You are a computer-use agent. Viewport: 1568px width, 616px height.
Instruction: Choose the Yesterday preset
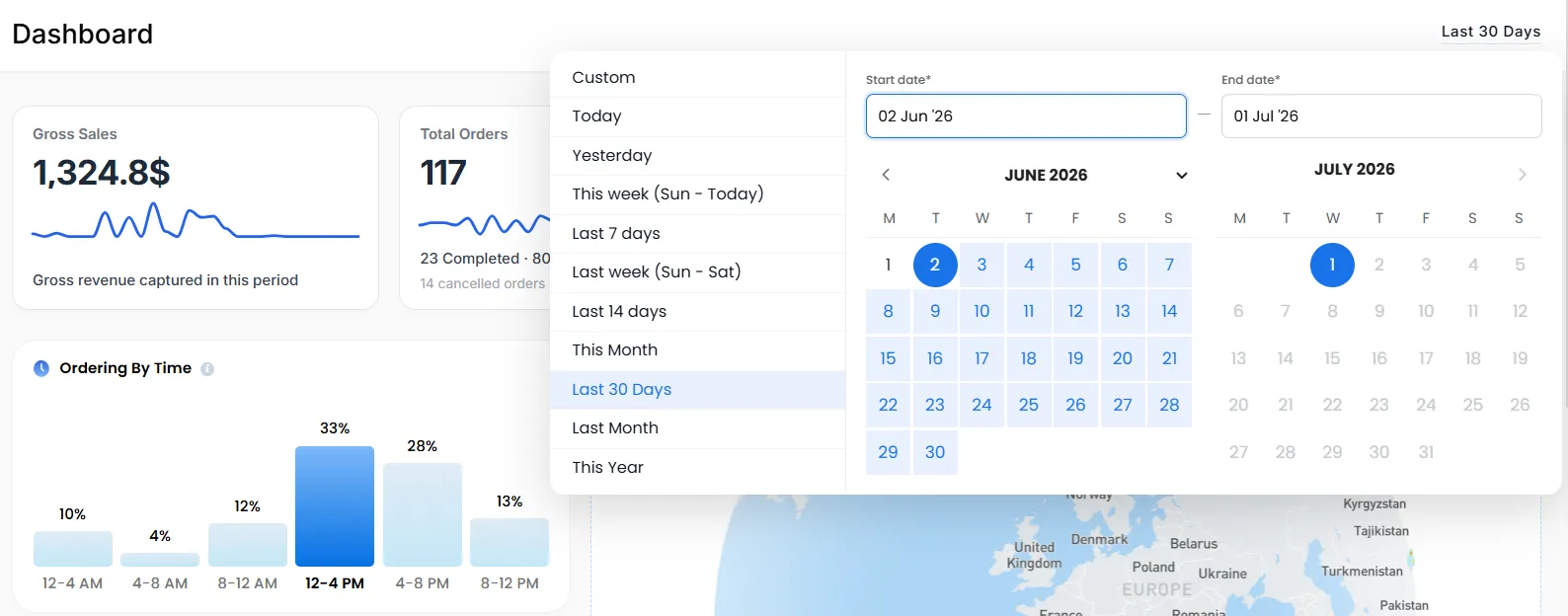[698, 155]
